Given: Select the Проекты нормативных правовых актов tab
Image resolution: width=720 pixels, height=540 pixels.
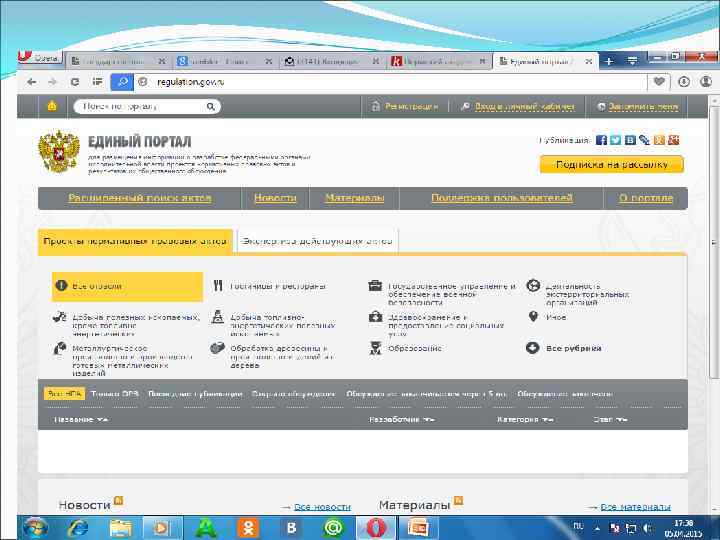Looking at the screenshot, I should tap(135, 242).
